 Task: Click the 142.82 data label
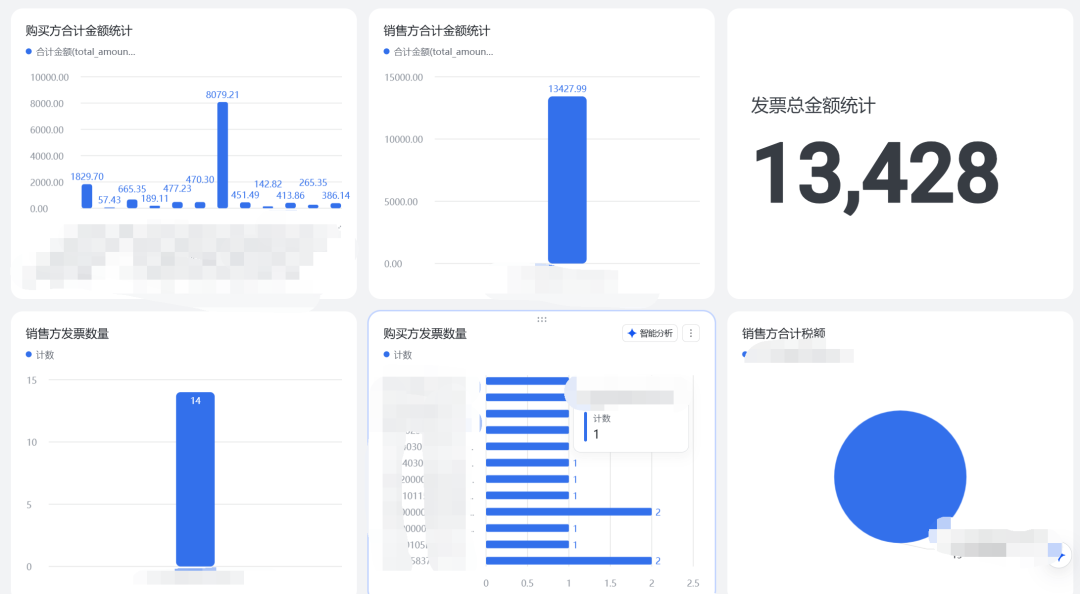[x=268, y=185]
